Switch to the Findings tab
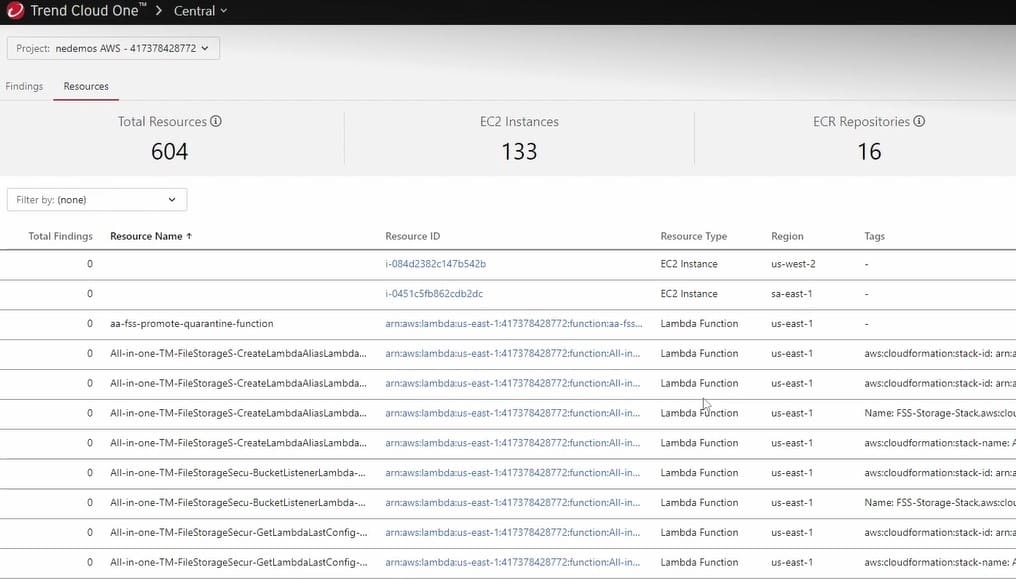Screen dimensions: 1016x579 pos(24,86)
